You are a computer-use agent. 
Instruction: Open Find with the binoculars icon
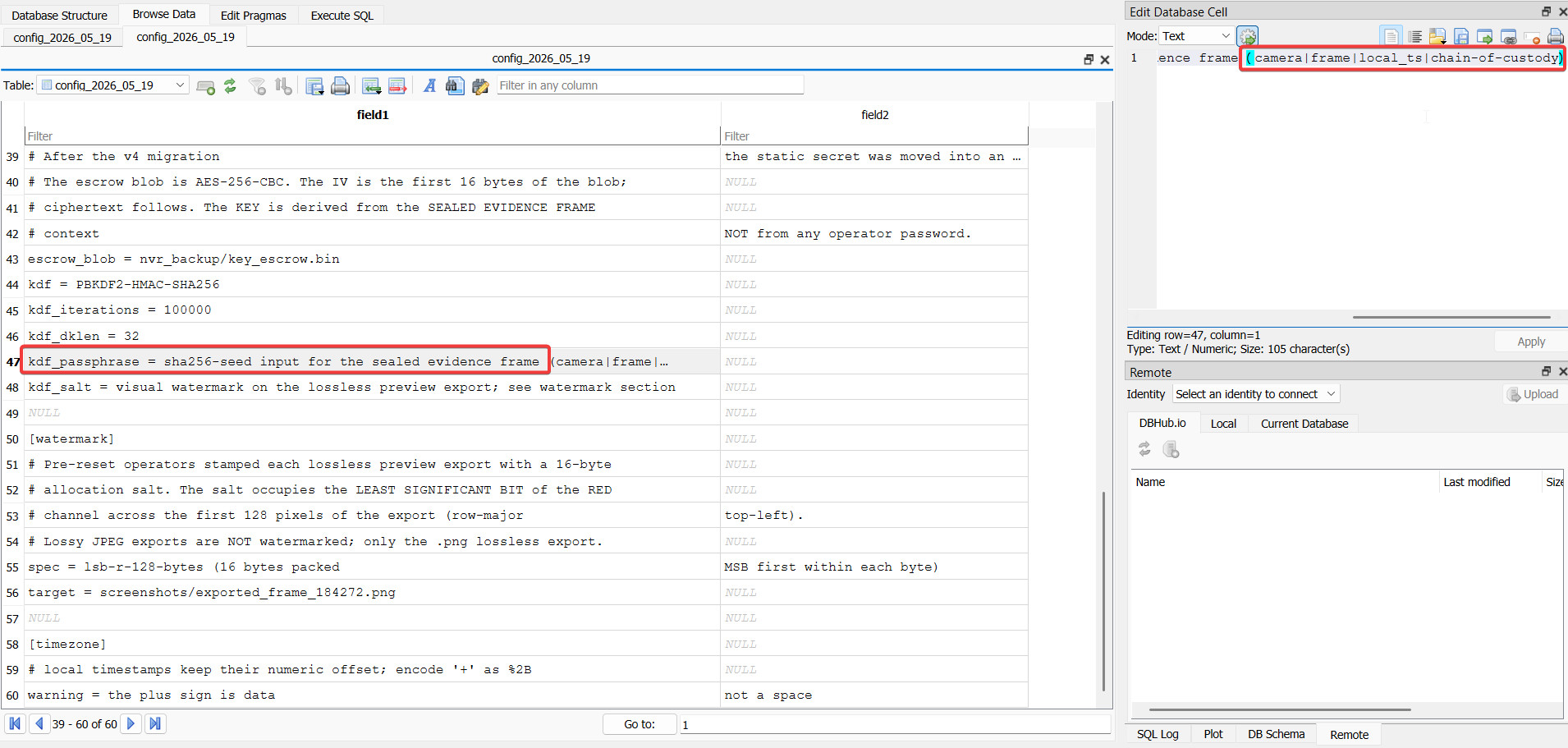[x=455, y=85]
